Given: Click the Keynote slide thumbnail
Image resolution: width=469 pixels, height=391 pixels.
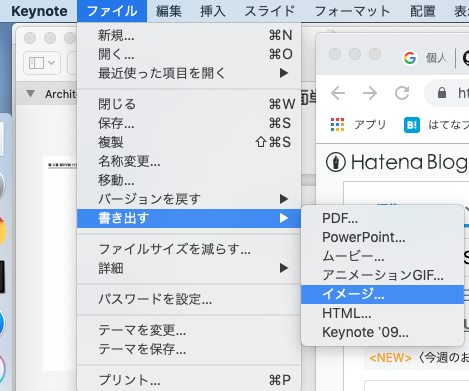Looking at the screenshot, I should [x=60, y=263].
